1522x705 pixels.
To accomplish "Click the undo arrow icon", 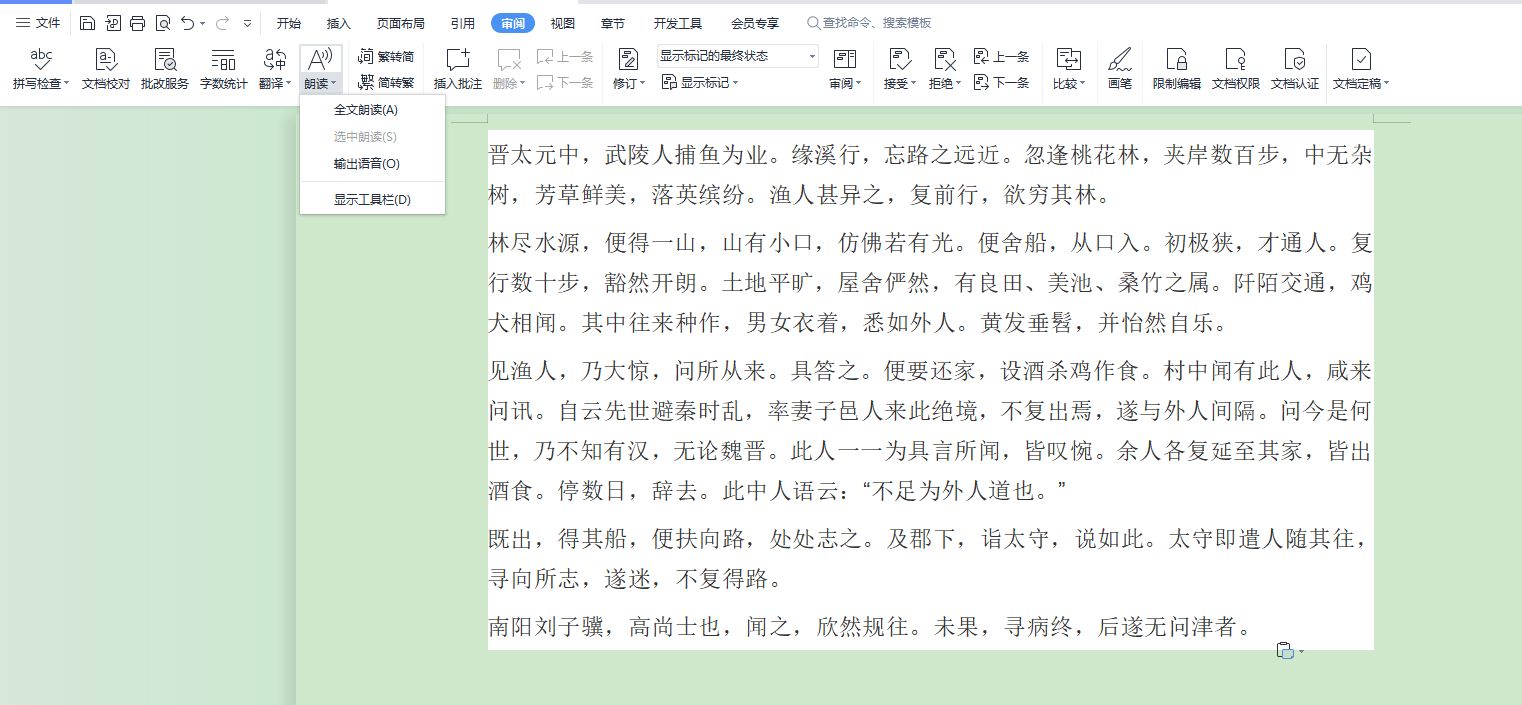I will 187,22.
